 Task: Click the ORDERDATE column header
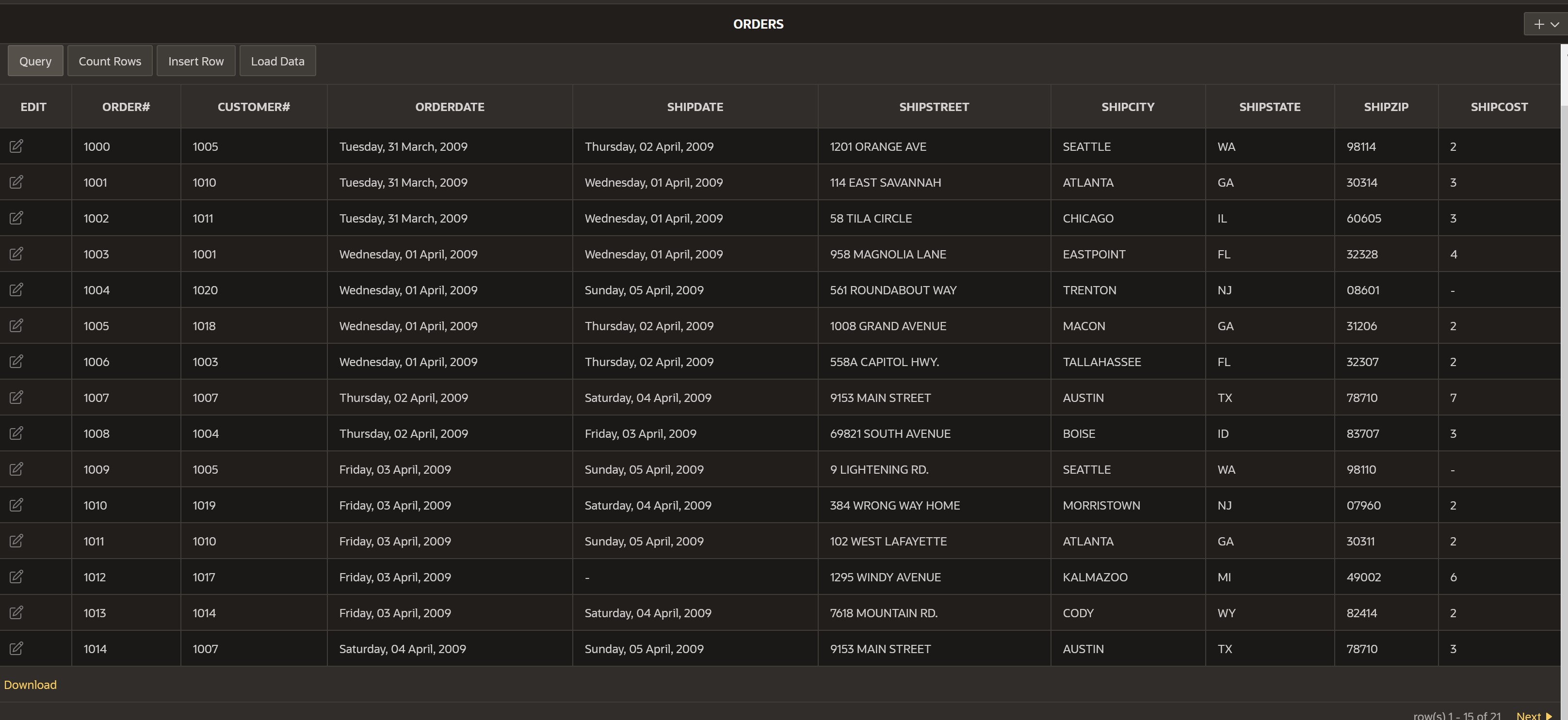450,107
